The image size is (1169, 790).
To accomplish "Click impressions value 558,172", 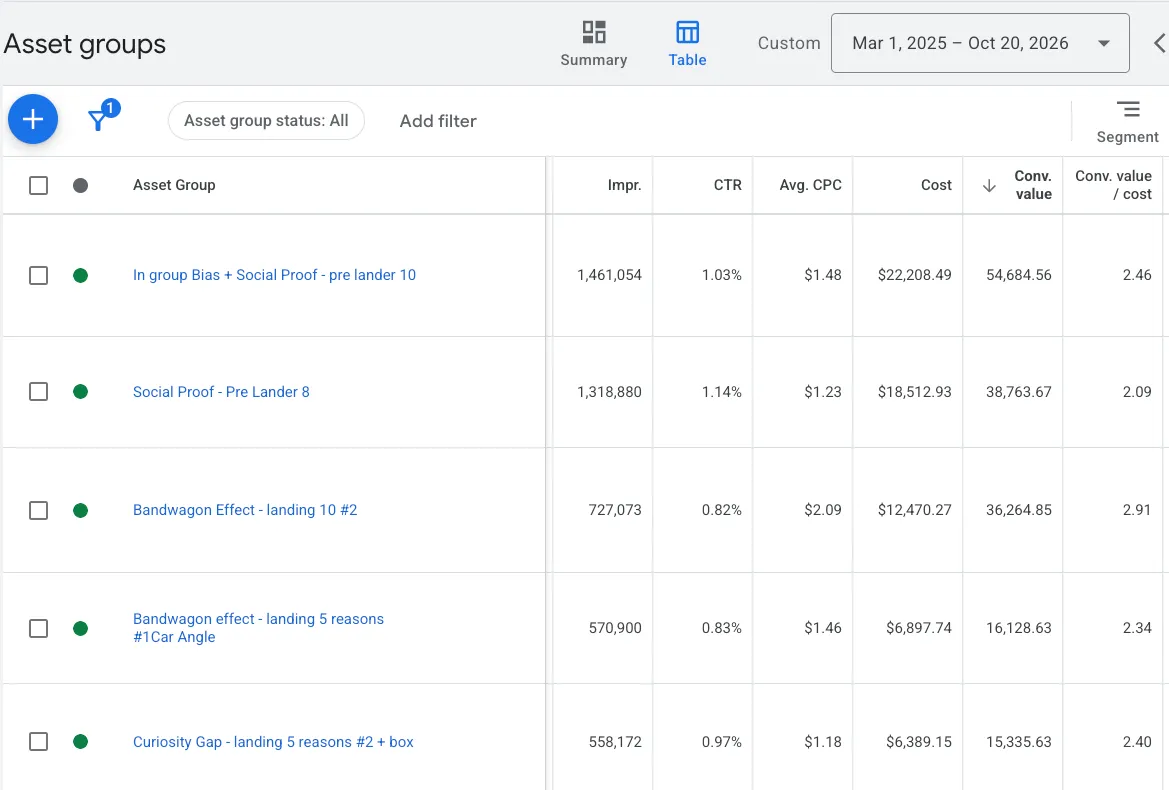I will (615, 742).
